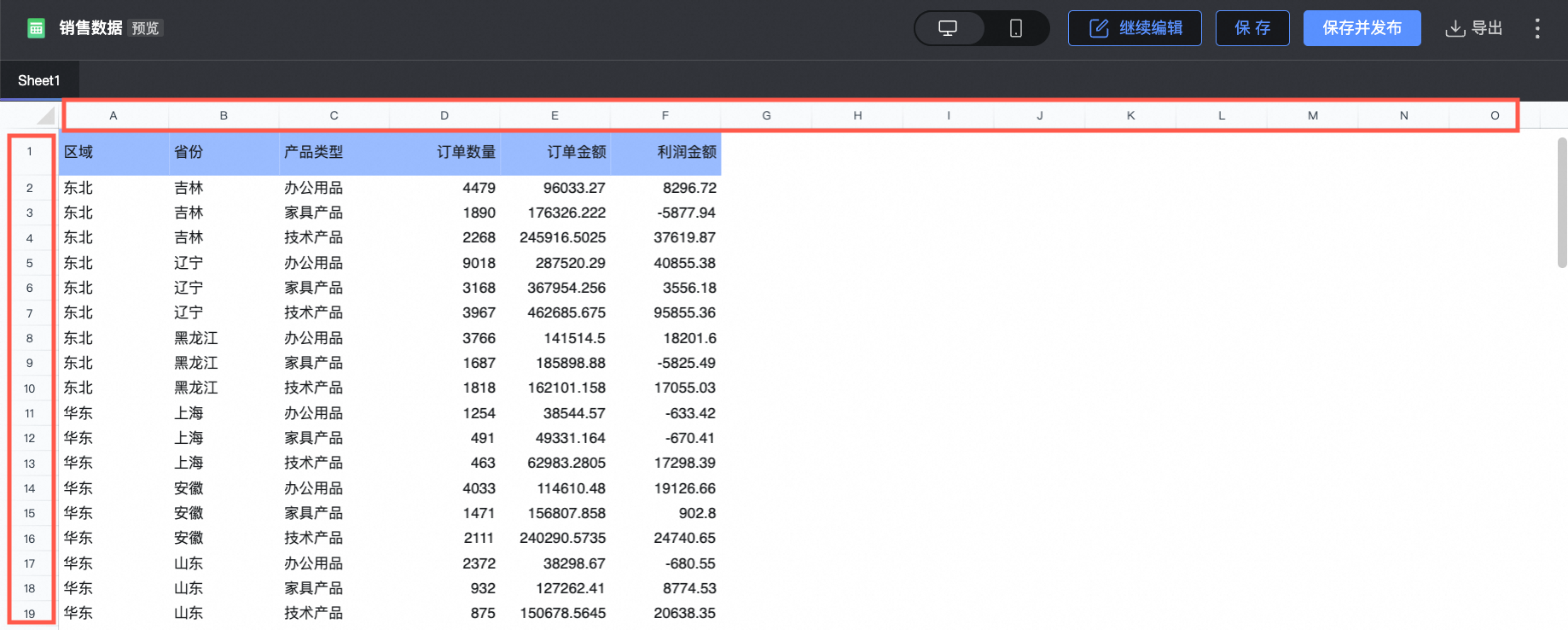Image resolution: width=1568 pixels, height=630 pixels.
Task: Click cell with value 8296.72
Action: 665,188
